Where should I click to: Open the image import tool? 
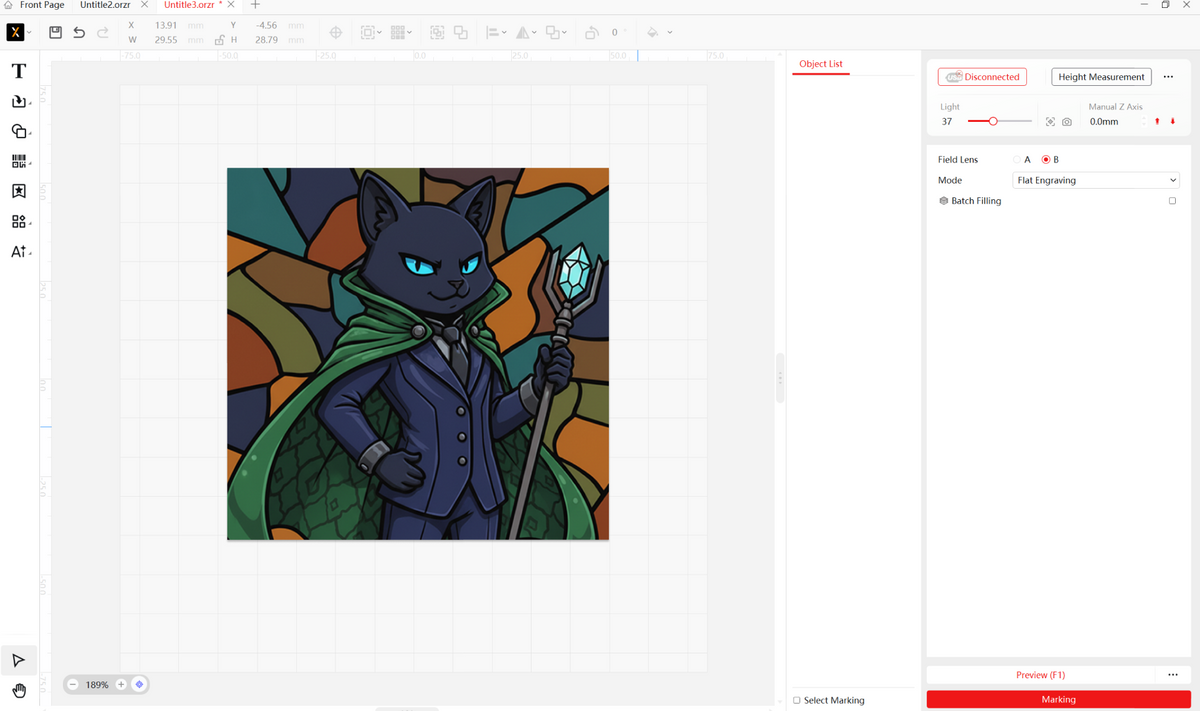tap(18, 101)
